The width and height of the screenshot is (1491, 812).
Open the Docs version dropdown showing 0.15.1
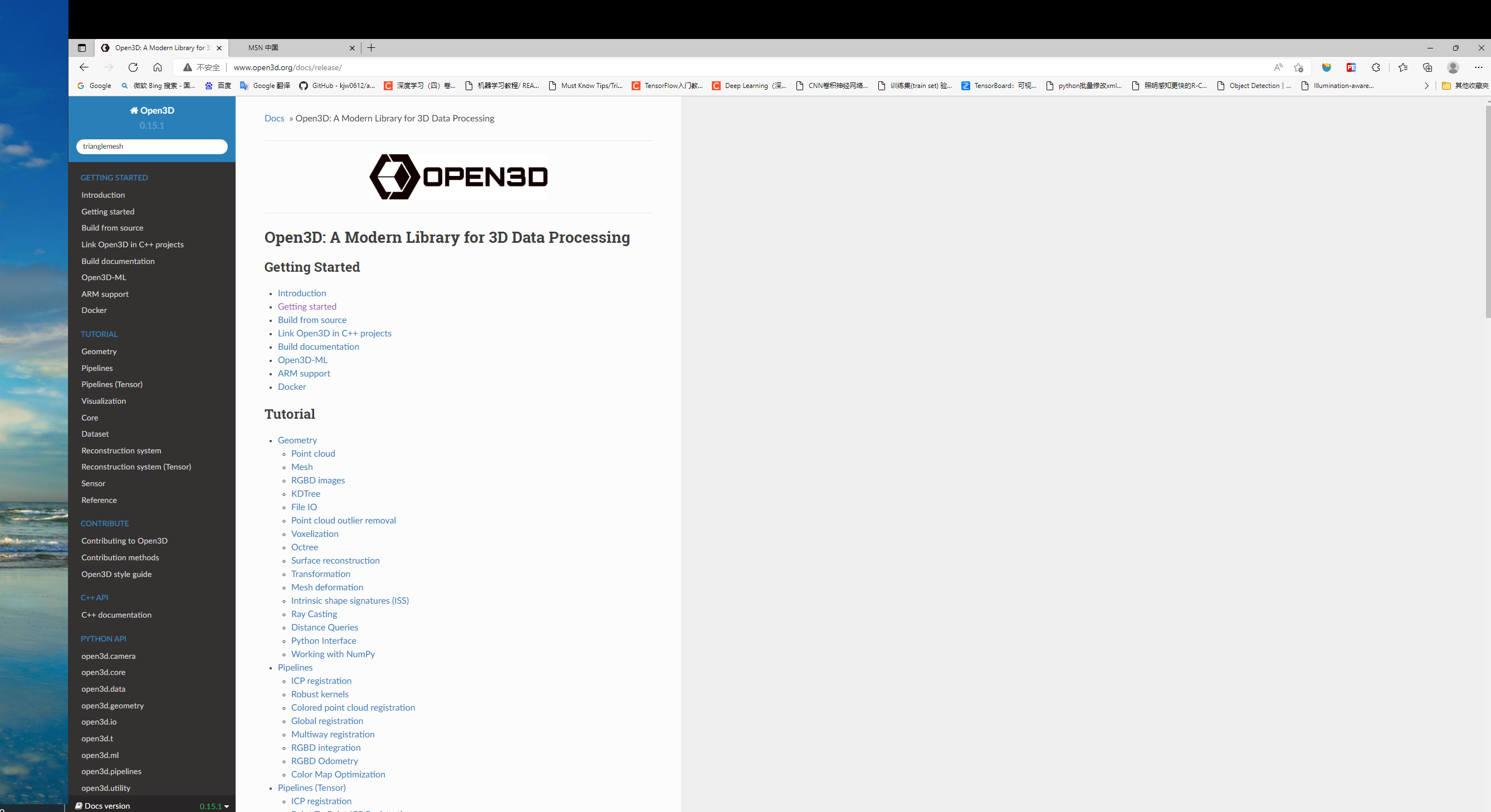coord(212,806)
